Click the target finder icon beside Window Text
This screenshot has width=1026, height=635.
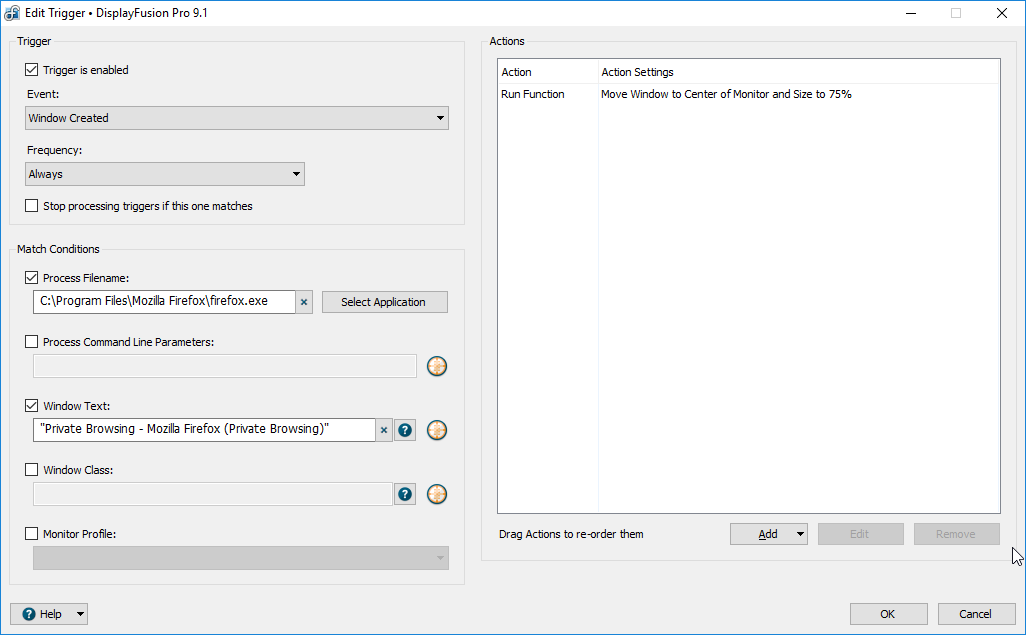pyautogui.click(x=437, y=430)
